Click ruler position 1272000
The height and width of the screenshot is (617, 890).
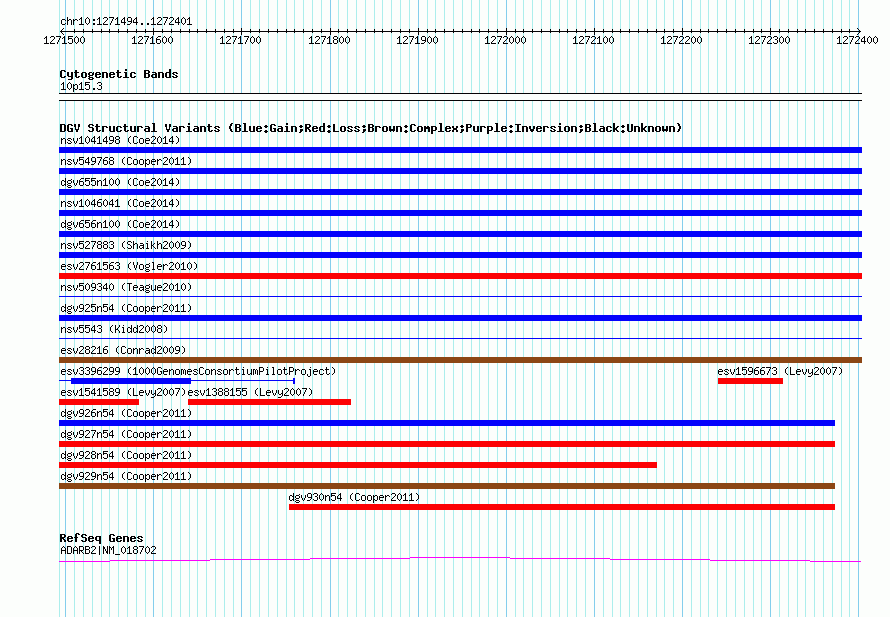(505, 40)
